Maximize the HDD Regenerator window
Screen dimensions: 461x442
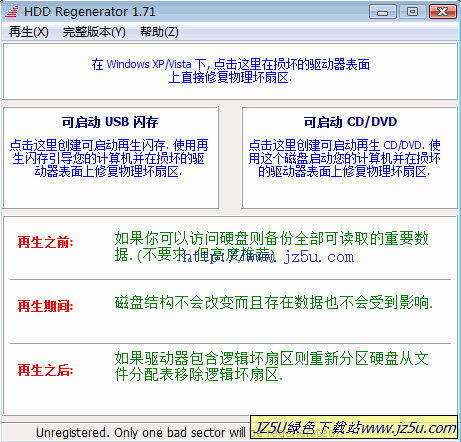pyautogui.click(x=412, y=12)
